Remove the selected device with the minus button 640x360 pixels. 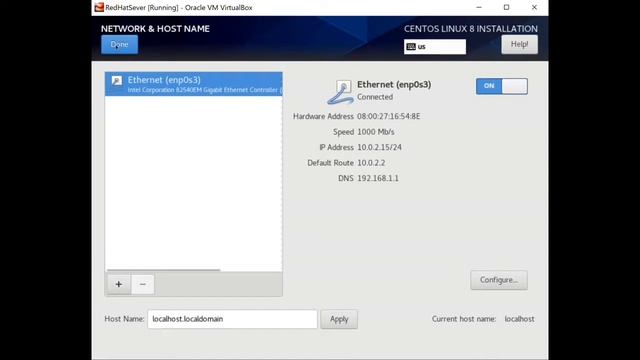142,284
